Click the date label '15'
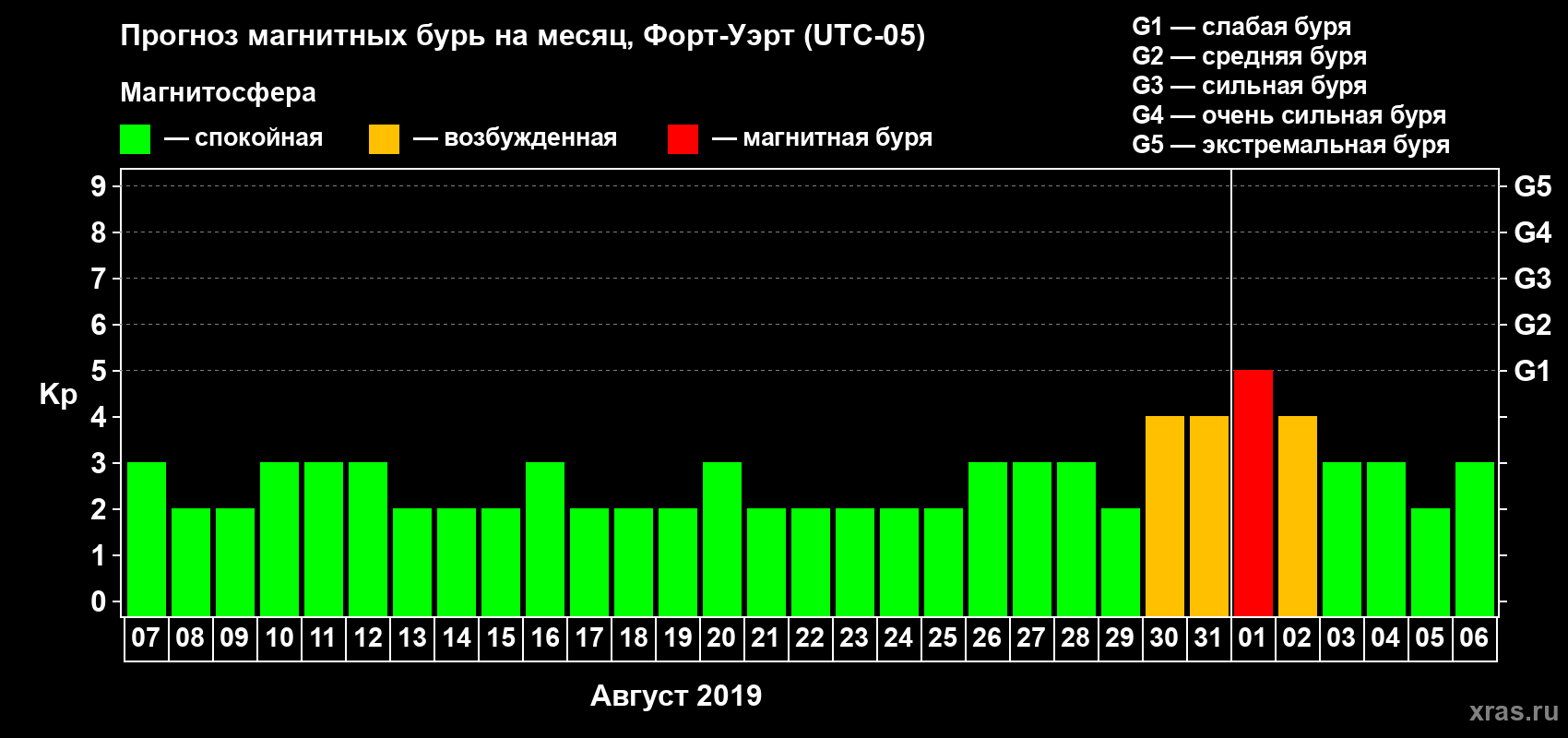Image resolution: width=1568 pixels, height=738 pixels. point(500,637)
